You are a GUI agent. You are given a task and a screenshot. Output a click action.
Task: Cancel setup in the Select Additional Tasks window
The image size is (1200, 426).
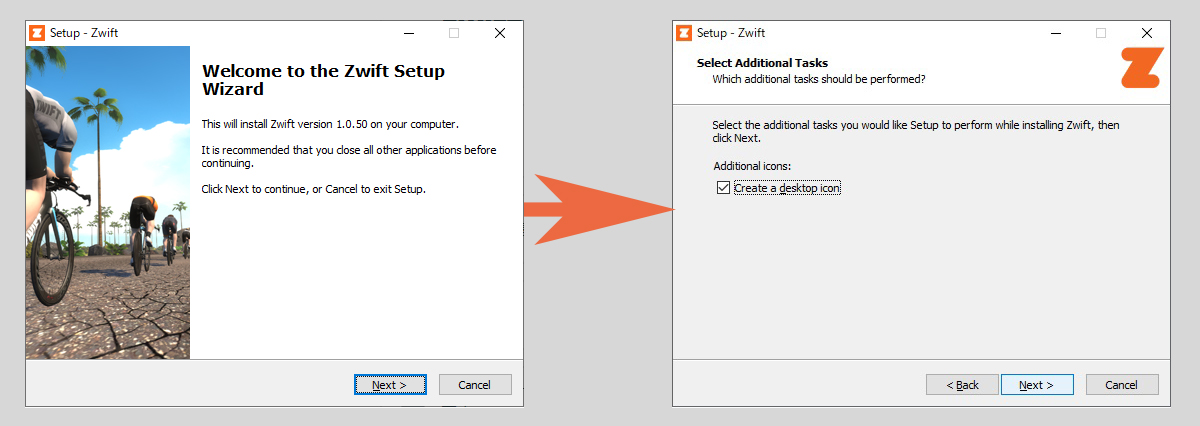pyautogui.click(x=1122, y=385)
